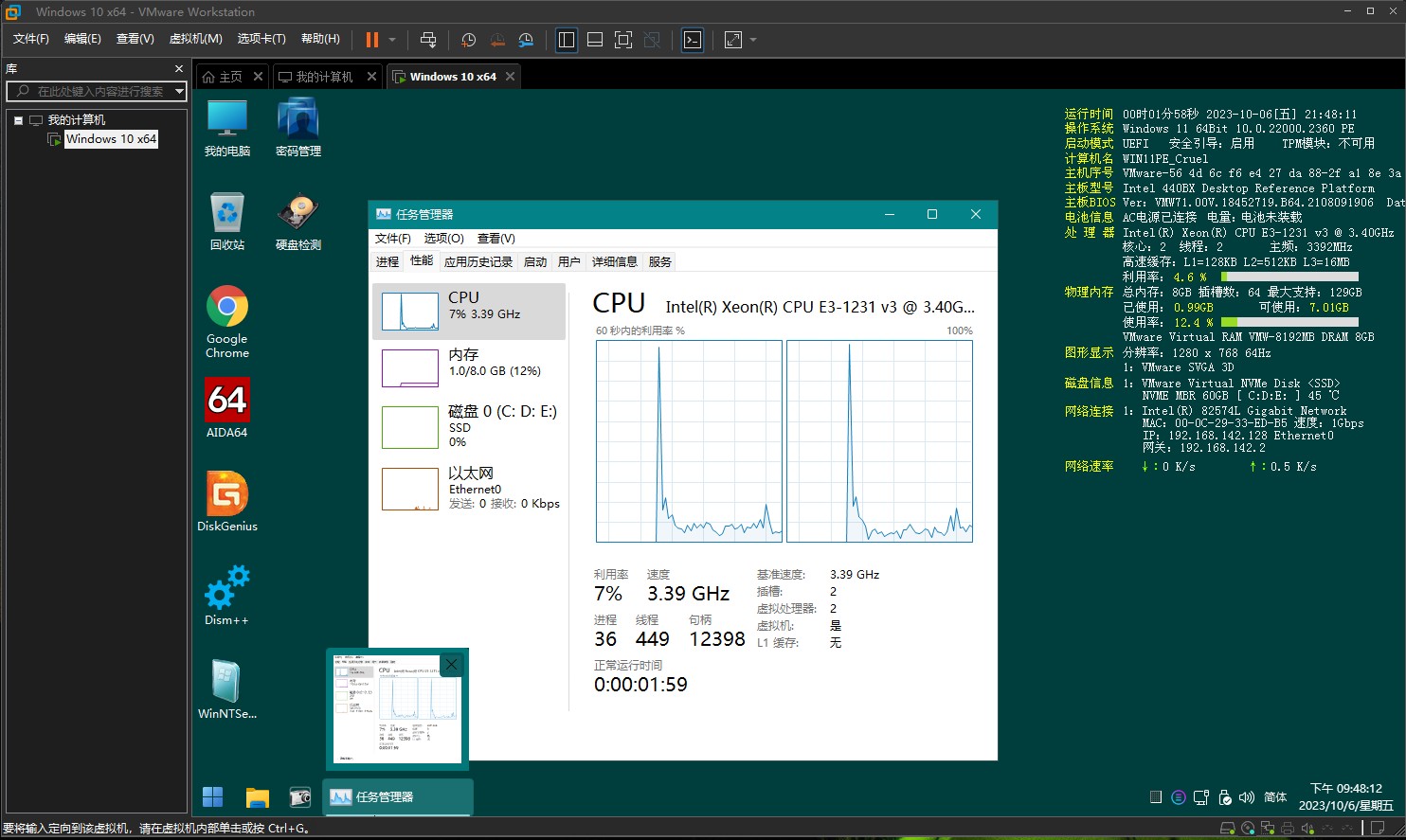Open File Explorer from the taskbar

[x=257, y=797]
